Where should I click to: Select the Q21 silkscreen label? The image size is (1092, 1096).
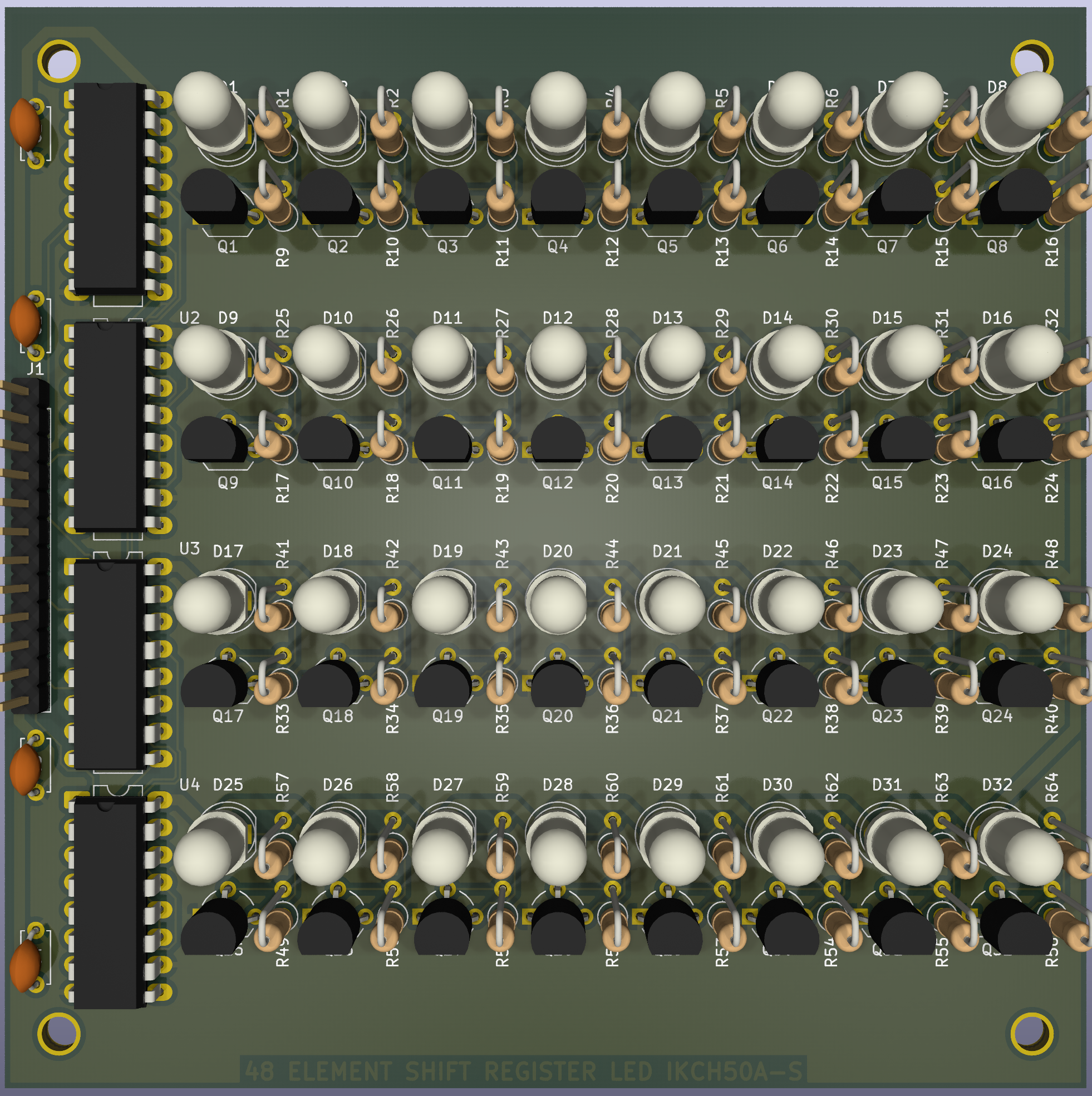[x=667, y=717]
